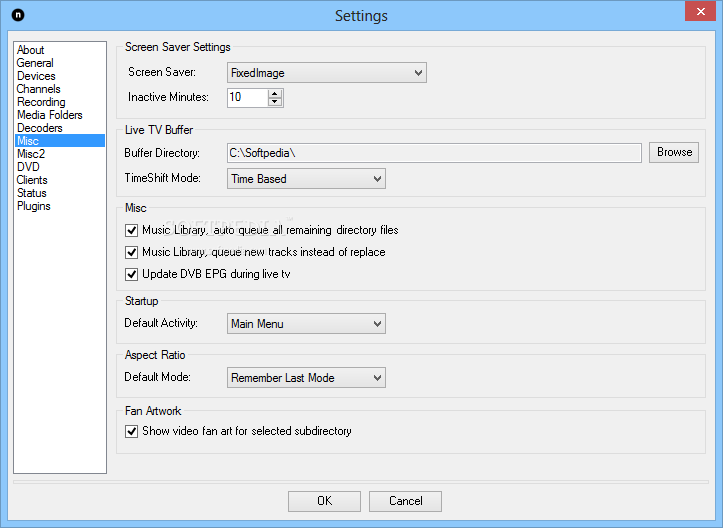Image resolution: width=723 pixels, height=528 pixels.
Task: Increase Inactive Minutes with up arrow
Action: pos(275,93)
